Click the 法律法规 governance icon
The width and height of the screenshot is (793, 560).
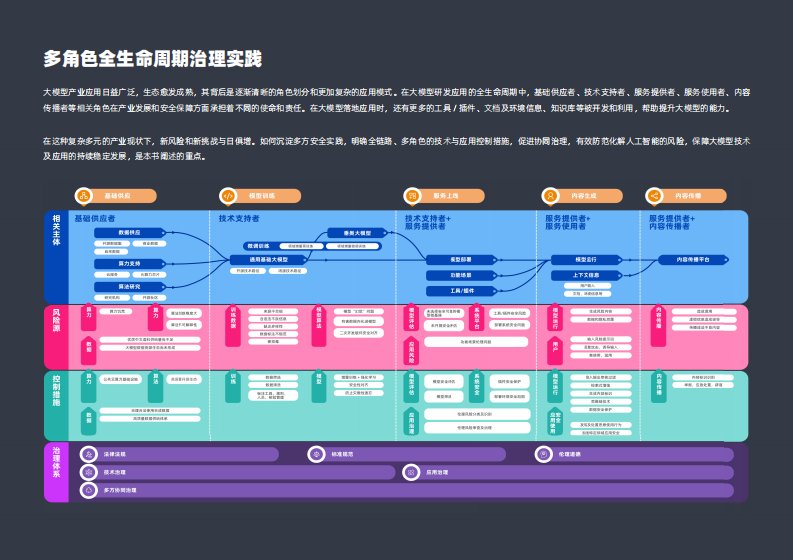pos(88,454)
